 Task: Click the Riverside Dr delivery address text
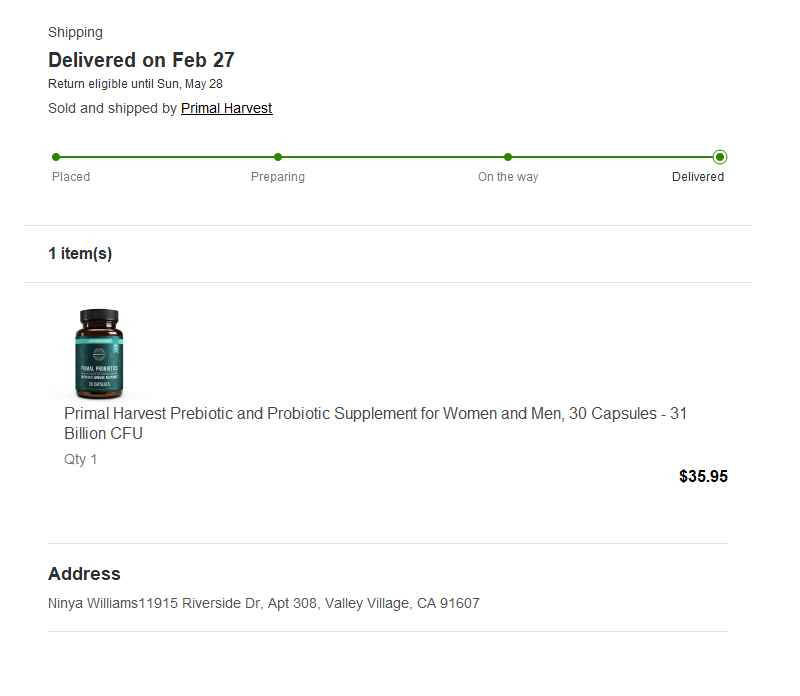[x=264, y=604]
